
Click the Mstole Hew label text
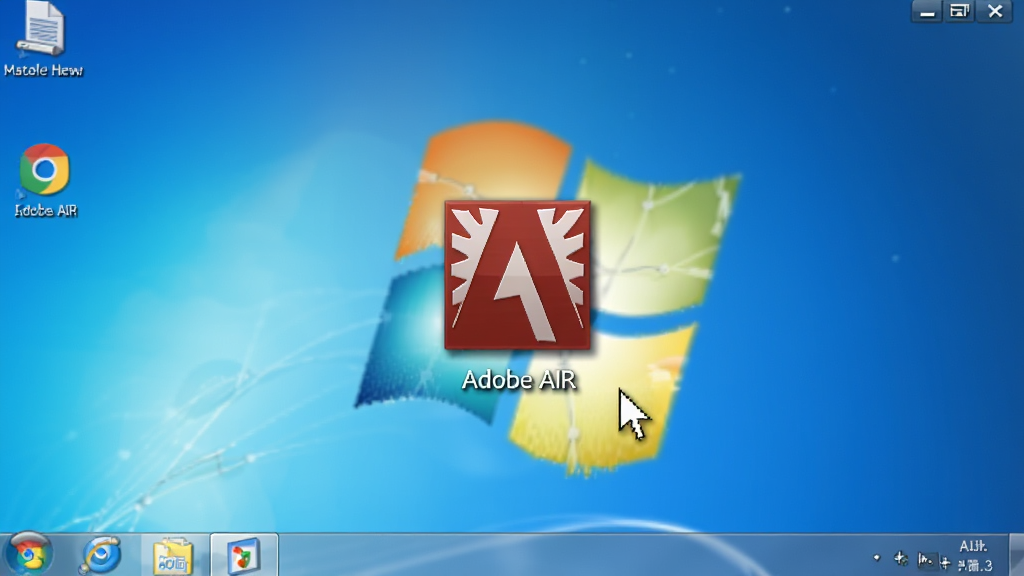point(43,70)
